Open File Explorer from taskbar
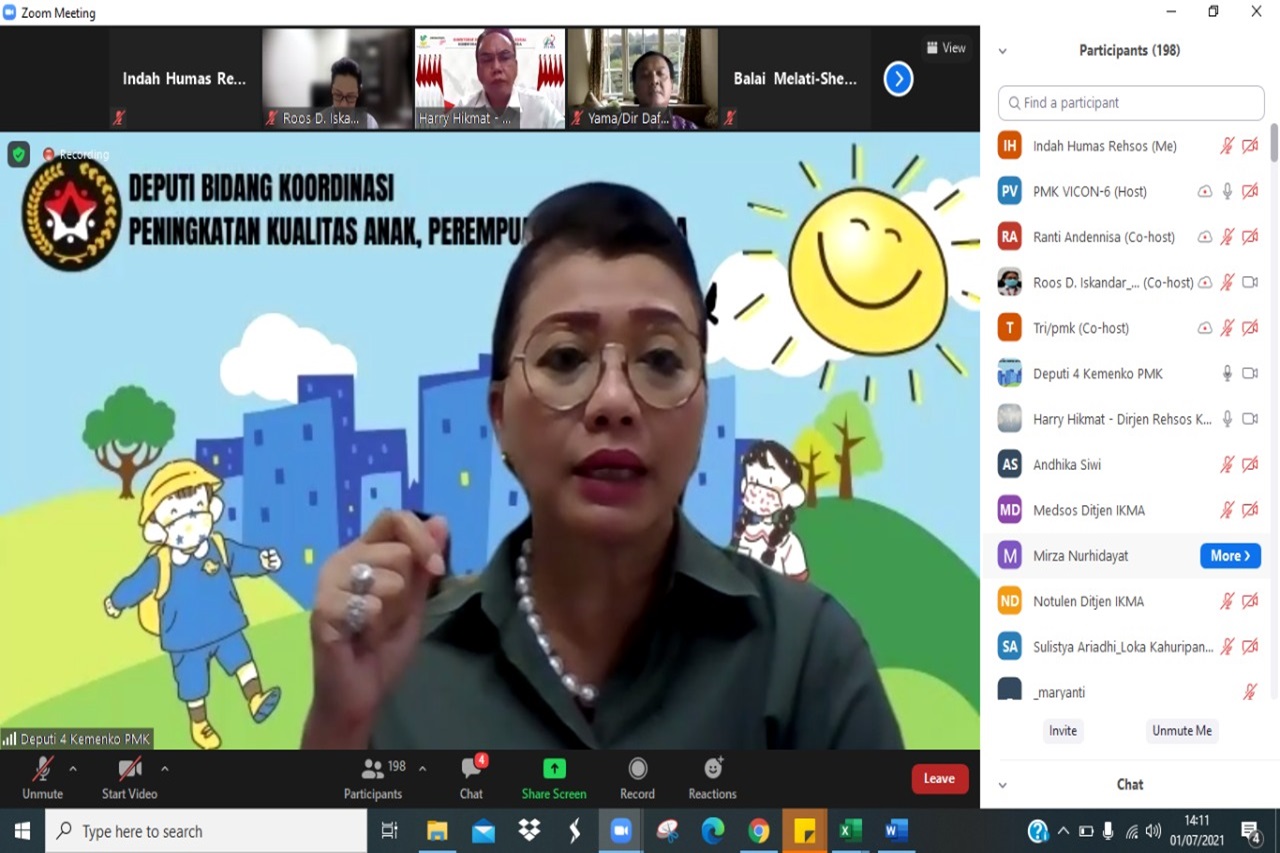This screenshot has height=853, width=1280. 437,831
